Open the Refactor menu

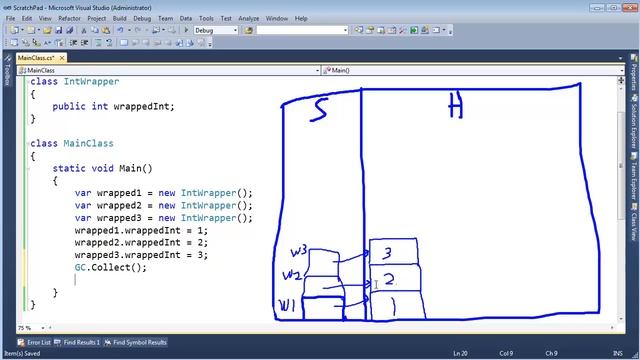(x=69, y=18)
